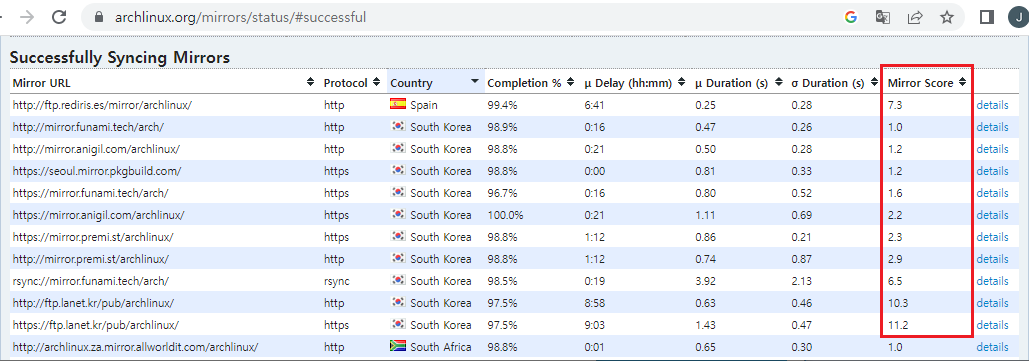Click the 8:58 delay value

(x=594, y=303)
